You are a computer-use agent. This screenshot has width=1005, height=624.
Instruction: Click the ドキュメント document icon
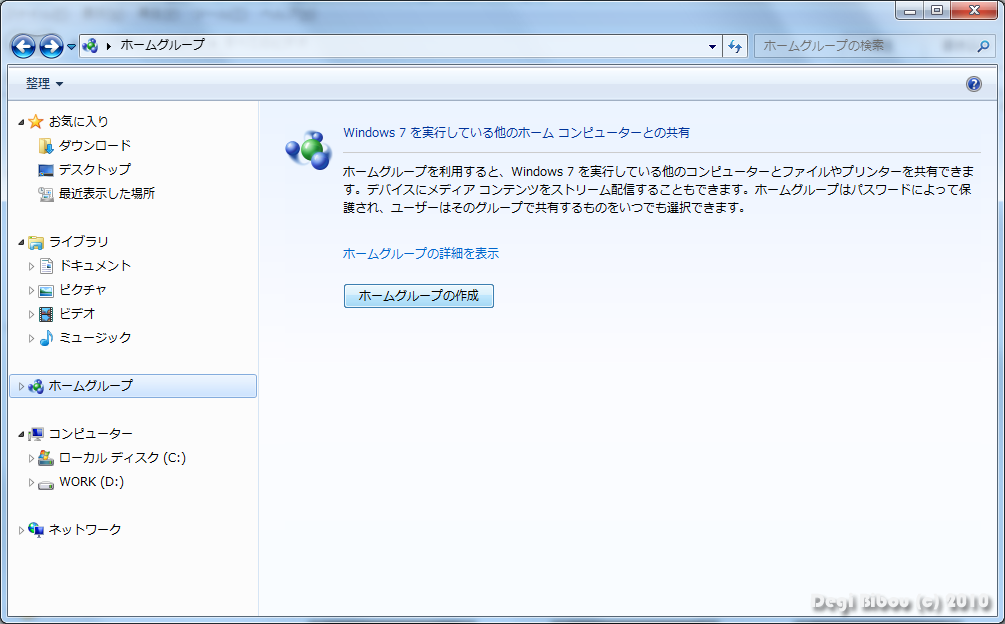[46, 266]
